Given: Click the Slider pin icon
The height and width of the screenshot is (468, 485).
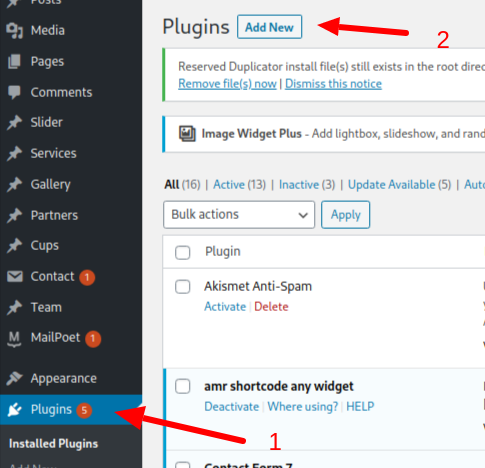Looking at the screenshot, I should click(x=14, y=123).
